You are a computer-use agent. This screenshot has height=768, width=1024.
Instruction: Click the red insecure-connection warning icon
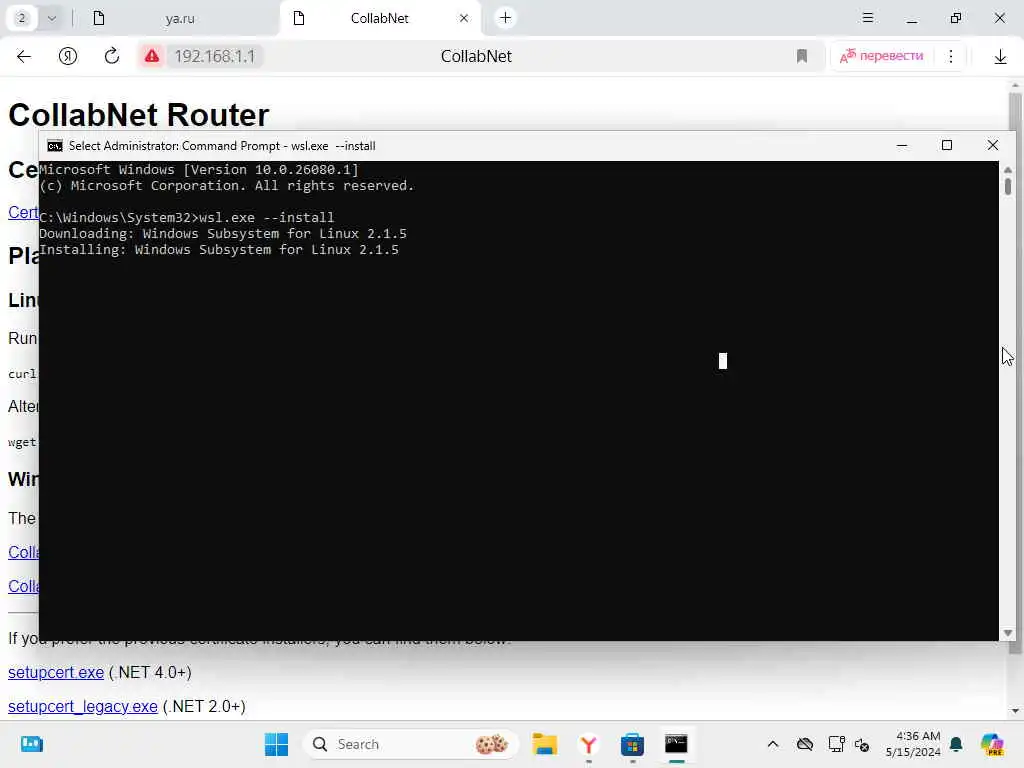pyautogui.click(x=152, y=56)
